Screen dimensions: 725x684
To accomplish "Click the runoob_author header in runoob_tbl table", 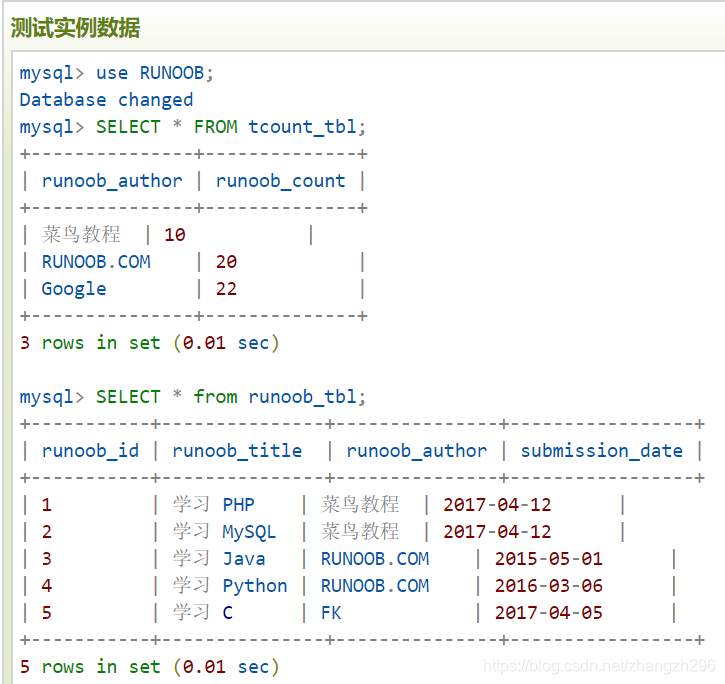I will click(x=417, y=451).
